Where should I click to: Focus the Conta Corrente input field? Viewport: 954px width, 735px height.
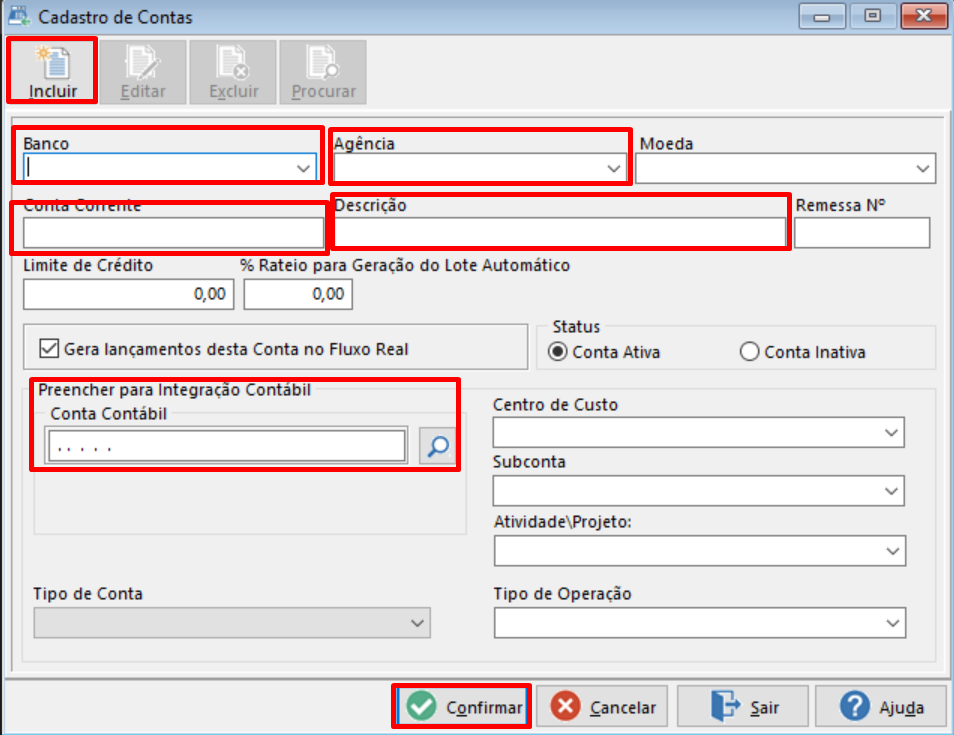click(x=173, y=232)
